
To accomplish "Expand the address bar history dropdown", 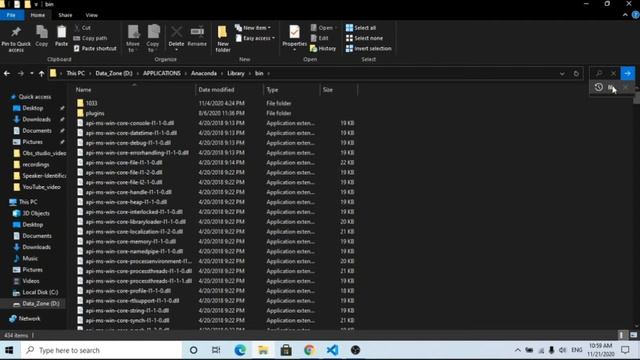I will click(x=562, y=73).
